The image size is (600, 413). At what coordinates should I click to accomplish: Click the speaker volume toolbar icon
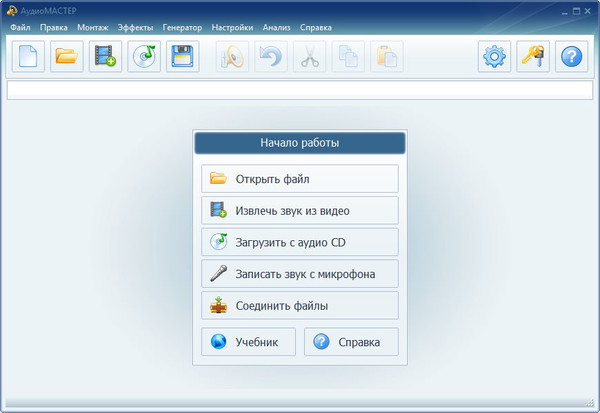(232, 57)
